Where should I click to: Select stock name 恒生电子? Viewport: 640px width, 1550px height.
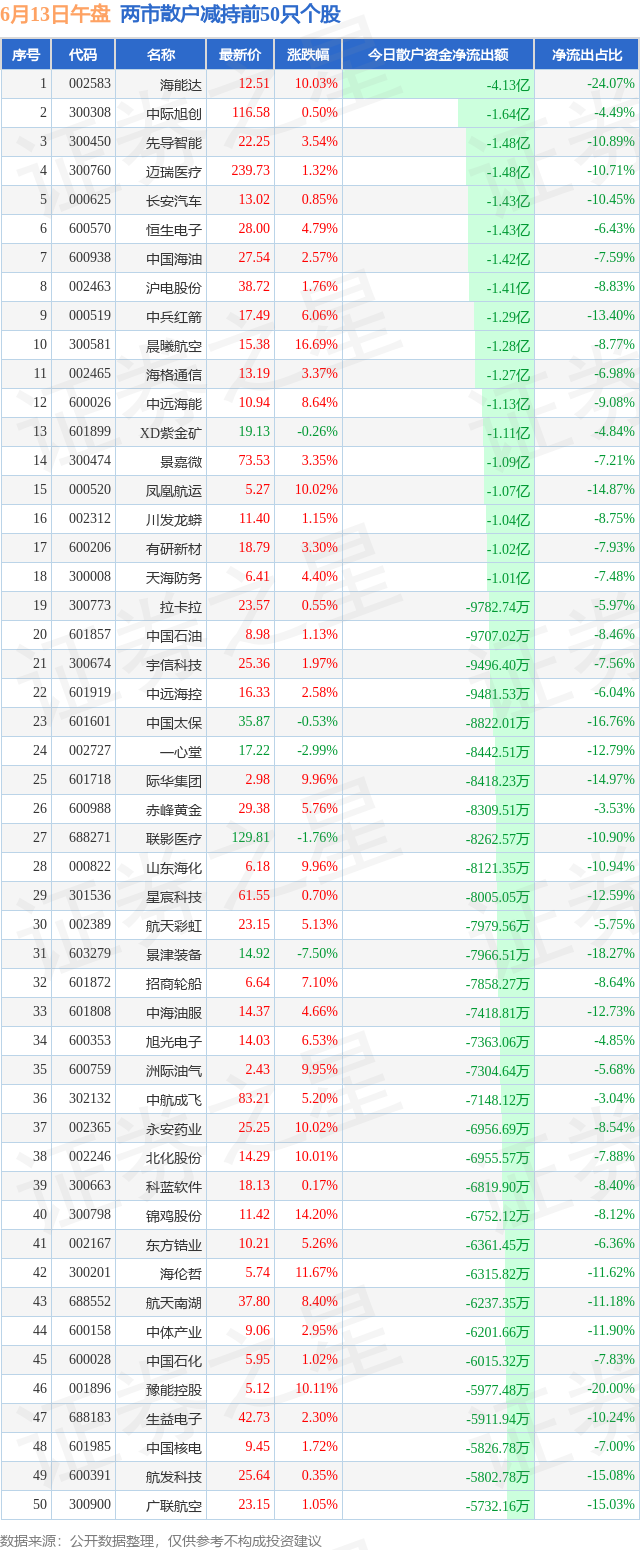pos(174,229)
